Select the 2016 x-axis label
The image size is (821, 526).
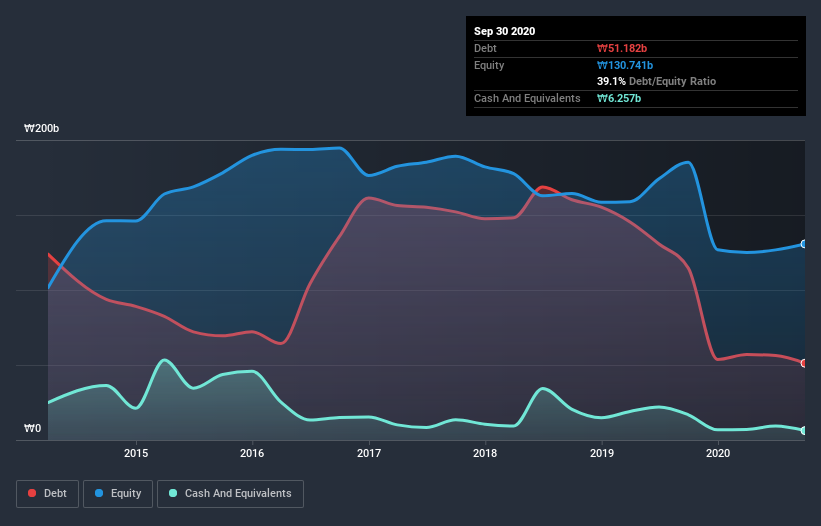tap(252, 453)
